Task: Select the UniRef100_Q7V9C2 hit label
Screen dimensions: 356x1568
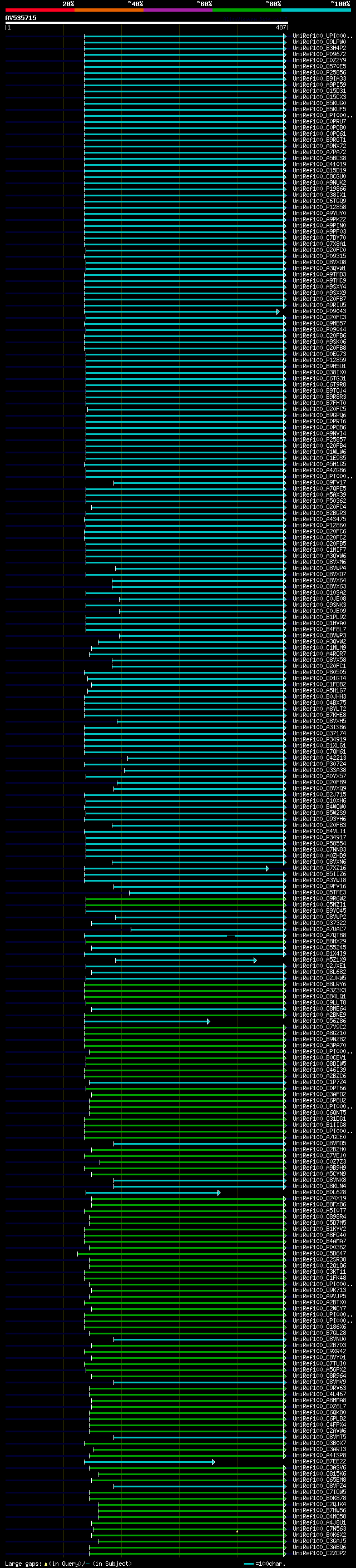Action: pos(319,1027)
